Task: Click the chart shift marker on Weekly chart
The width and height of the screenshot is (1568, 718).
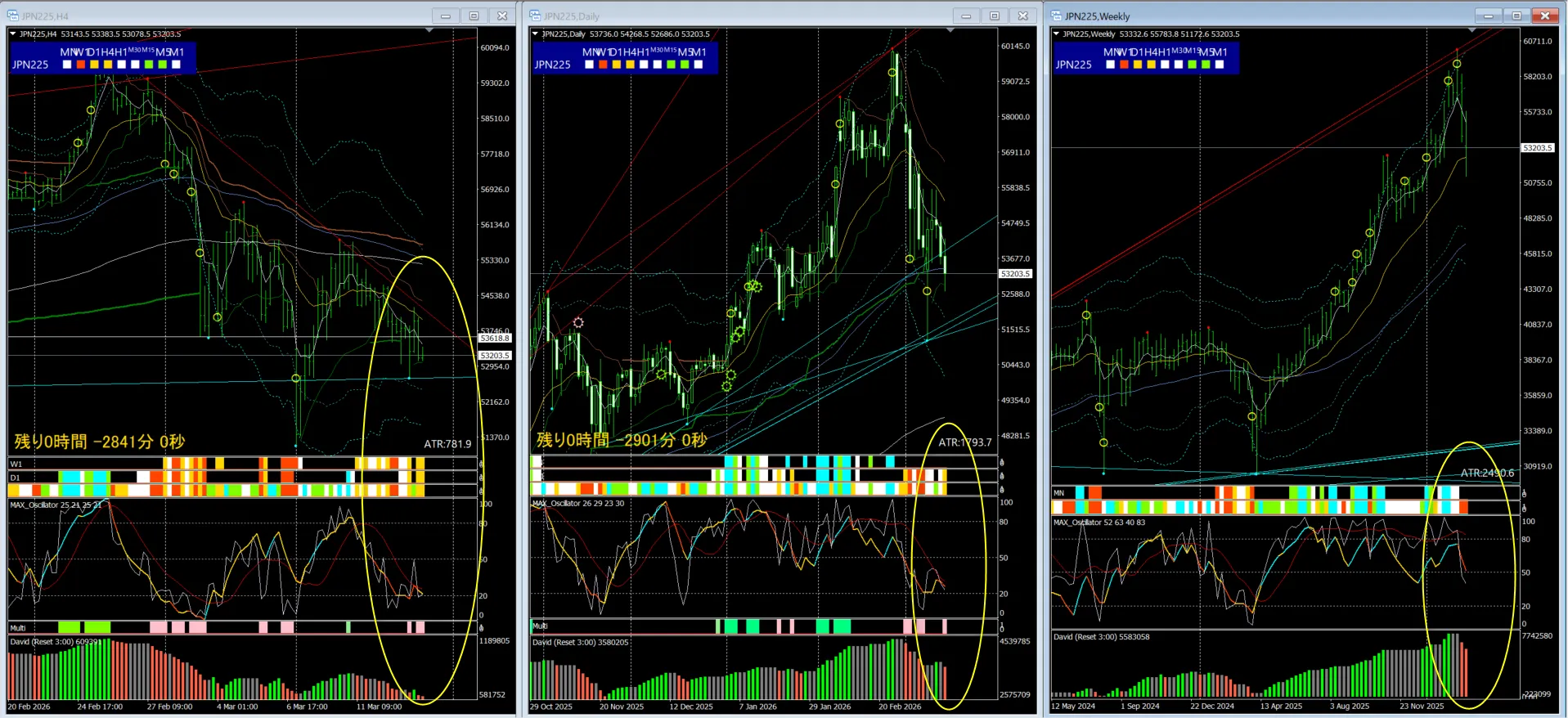Action: click(x=1471, y=30)
